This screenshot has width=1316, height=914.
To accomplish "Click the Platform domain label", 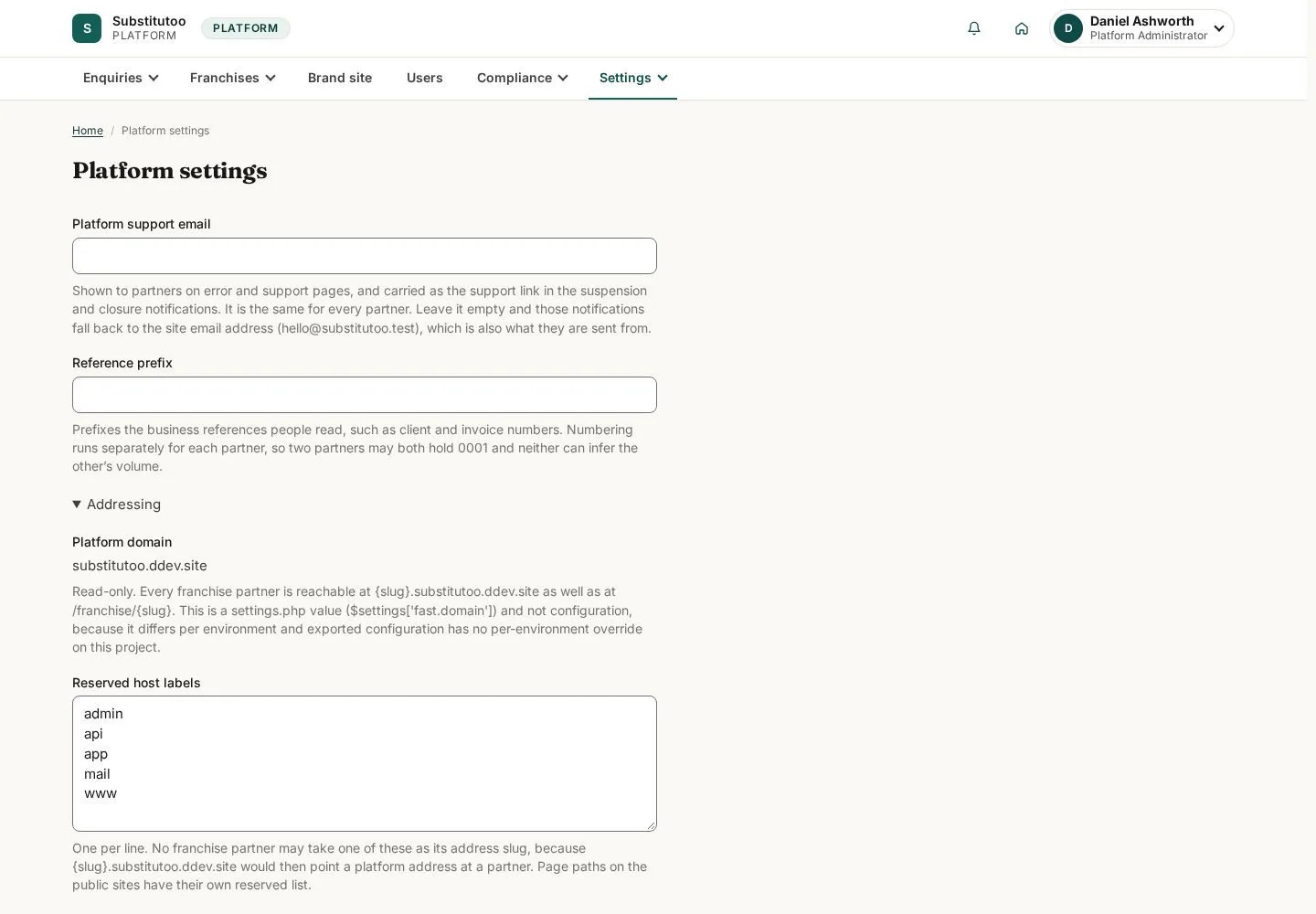I will coord(122,542).
